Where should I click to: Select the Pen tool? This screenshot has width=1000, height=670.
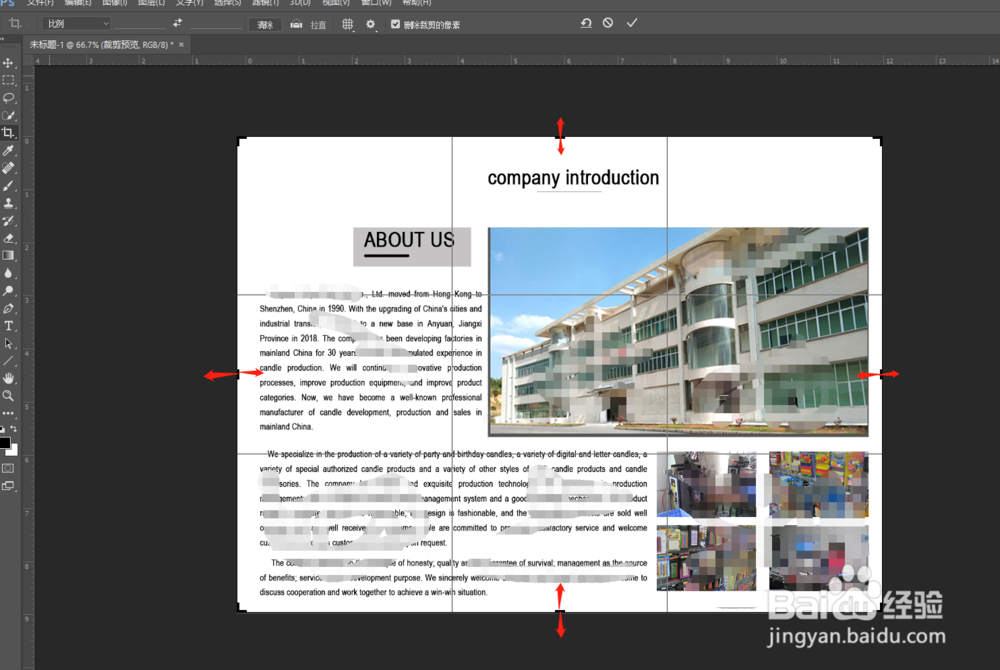[8, 309]
